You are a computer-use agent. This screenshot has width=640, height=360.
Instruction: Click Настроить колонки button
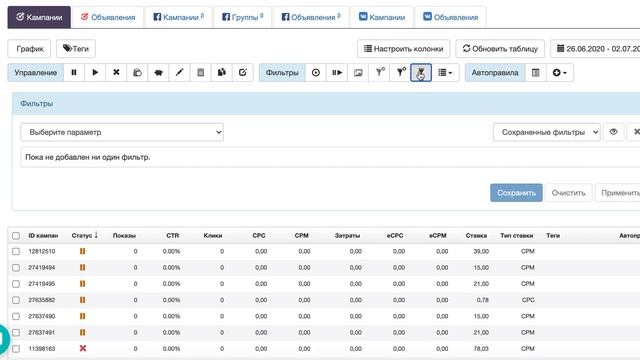tap(404, 49)
